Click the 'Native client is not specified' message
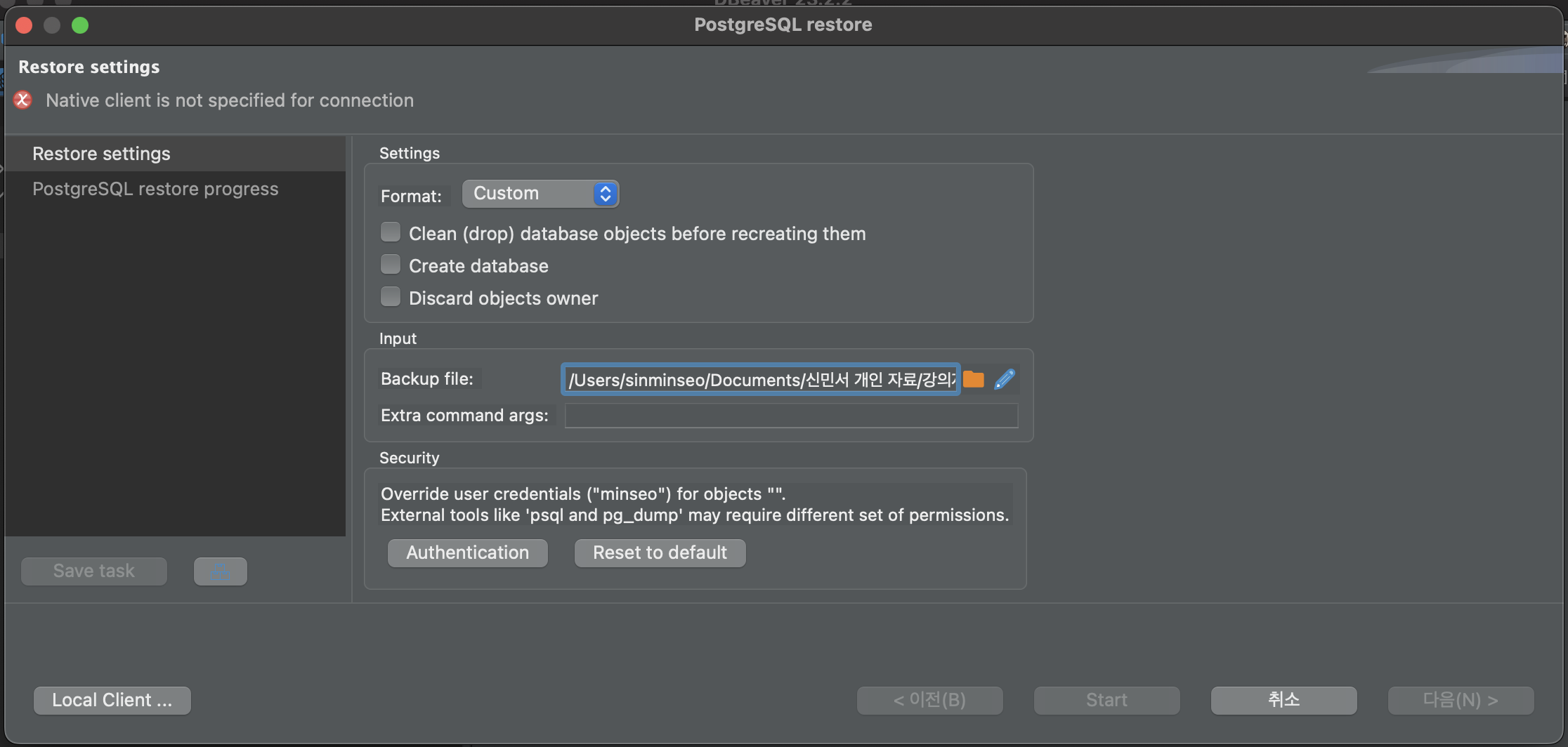 [x=230, y=100]
